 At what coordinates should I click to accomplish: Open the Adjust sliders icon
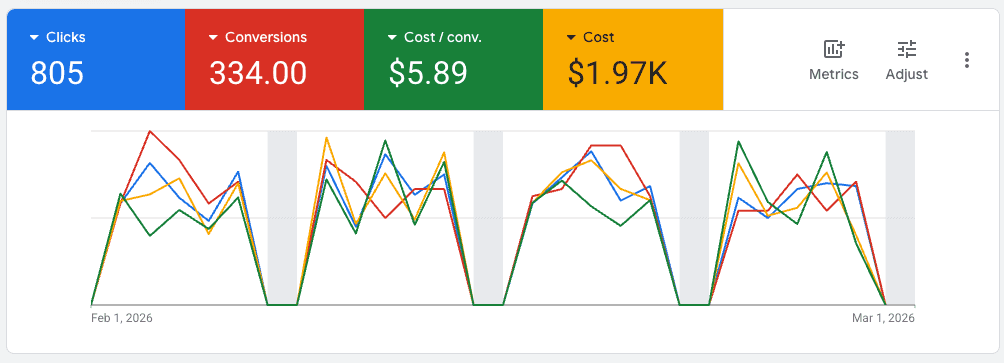[907, 49]
